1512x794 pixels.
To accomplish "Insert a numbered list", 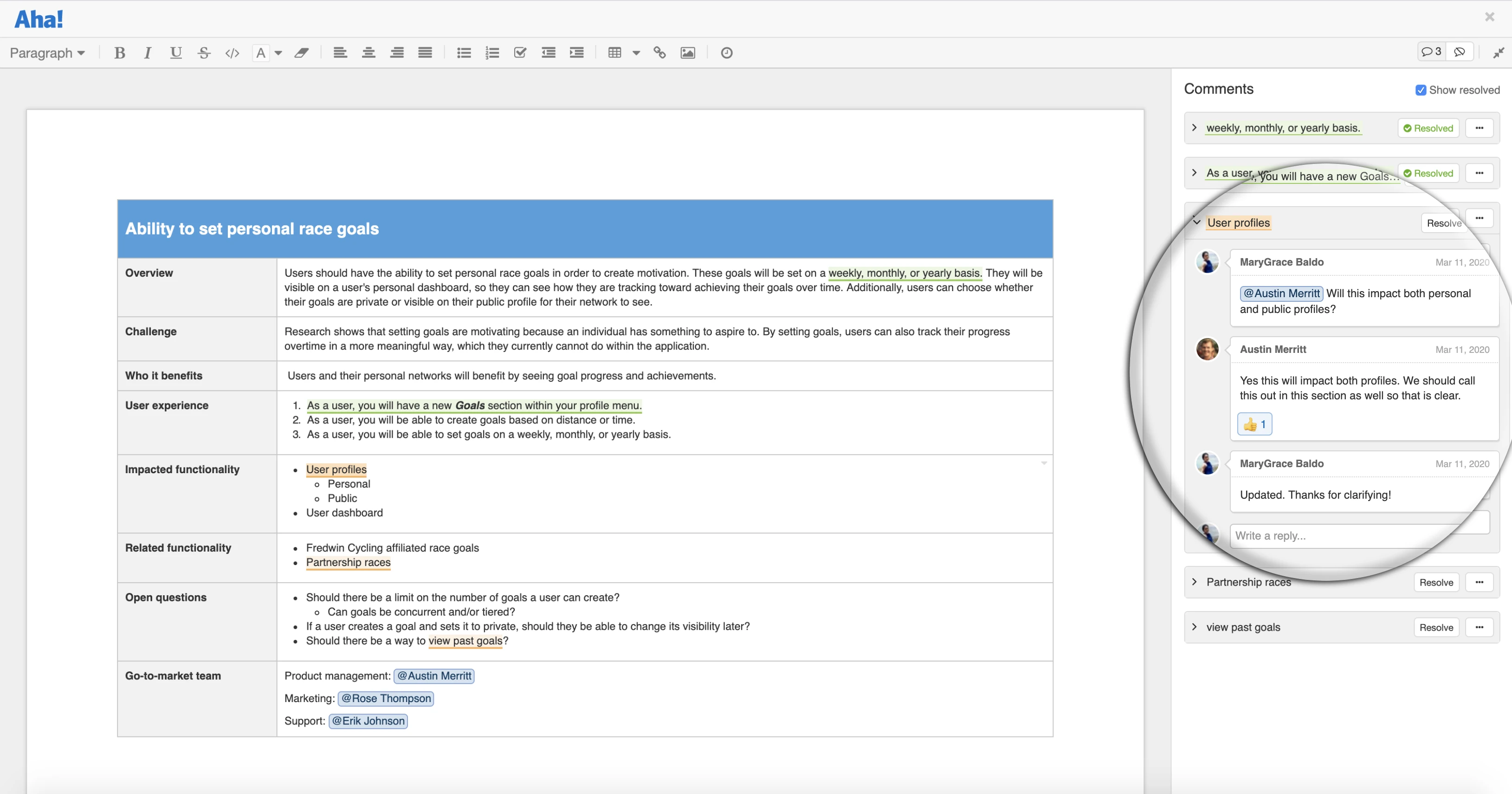I will pos(492,53).
